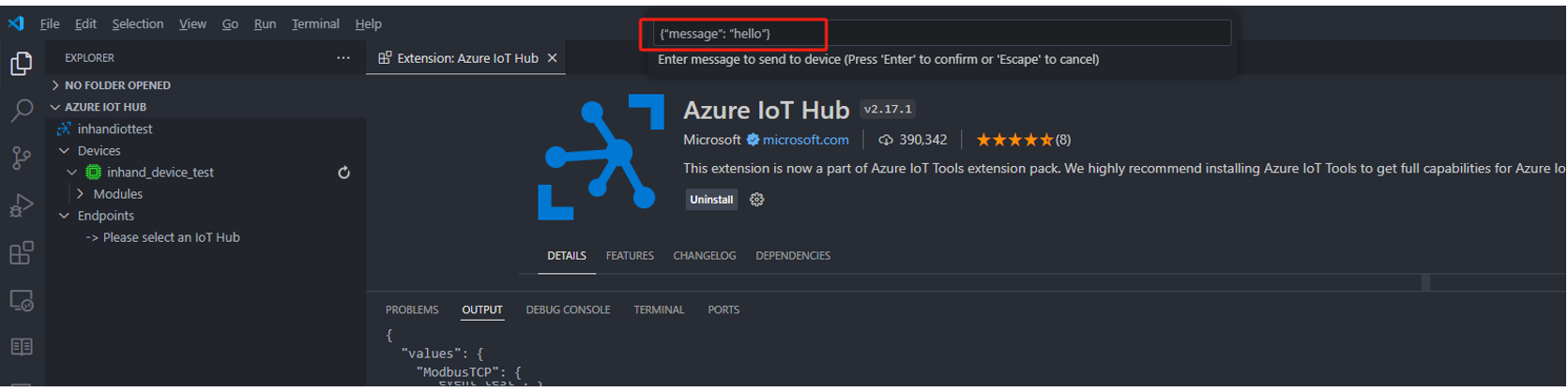
Task: Open the Terminal menu
Action: click(315, 23)
